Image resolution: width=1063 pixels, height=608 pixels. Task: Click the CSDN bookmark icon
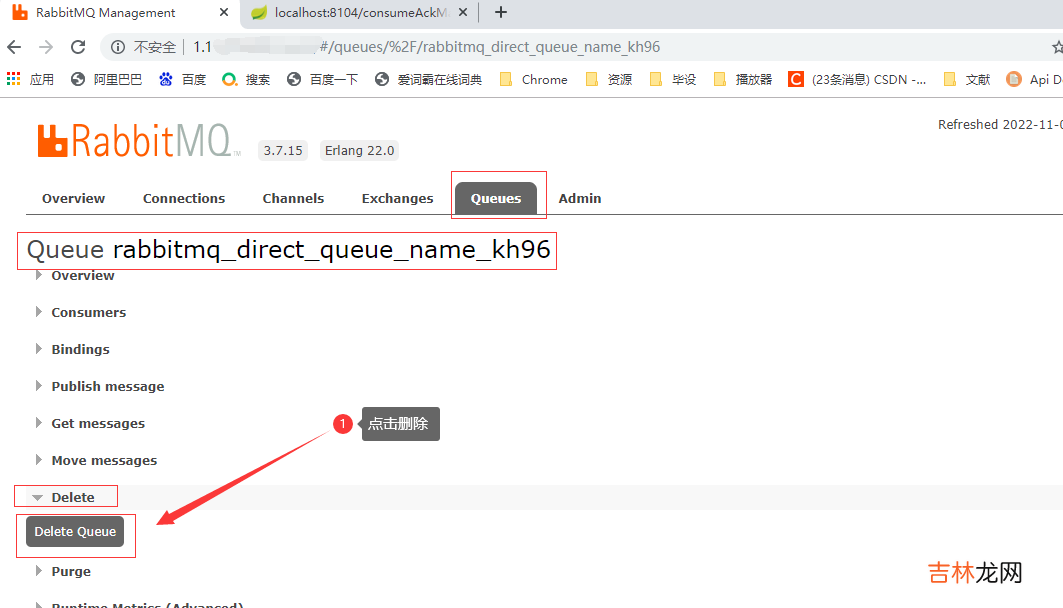(795, 79)
